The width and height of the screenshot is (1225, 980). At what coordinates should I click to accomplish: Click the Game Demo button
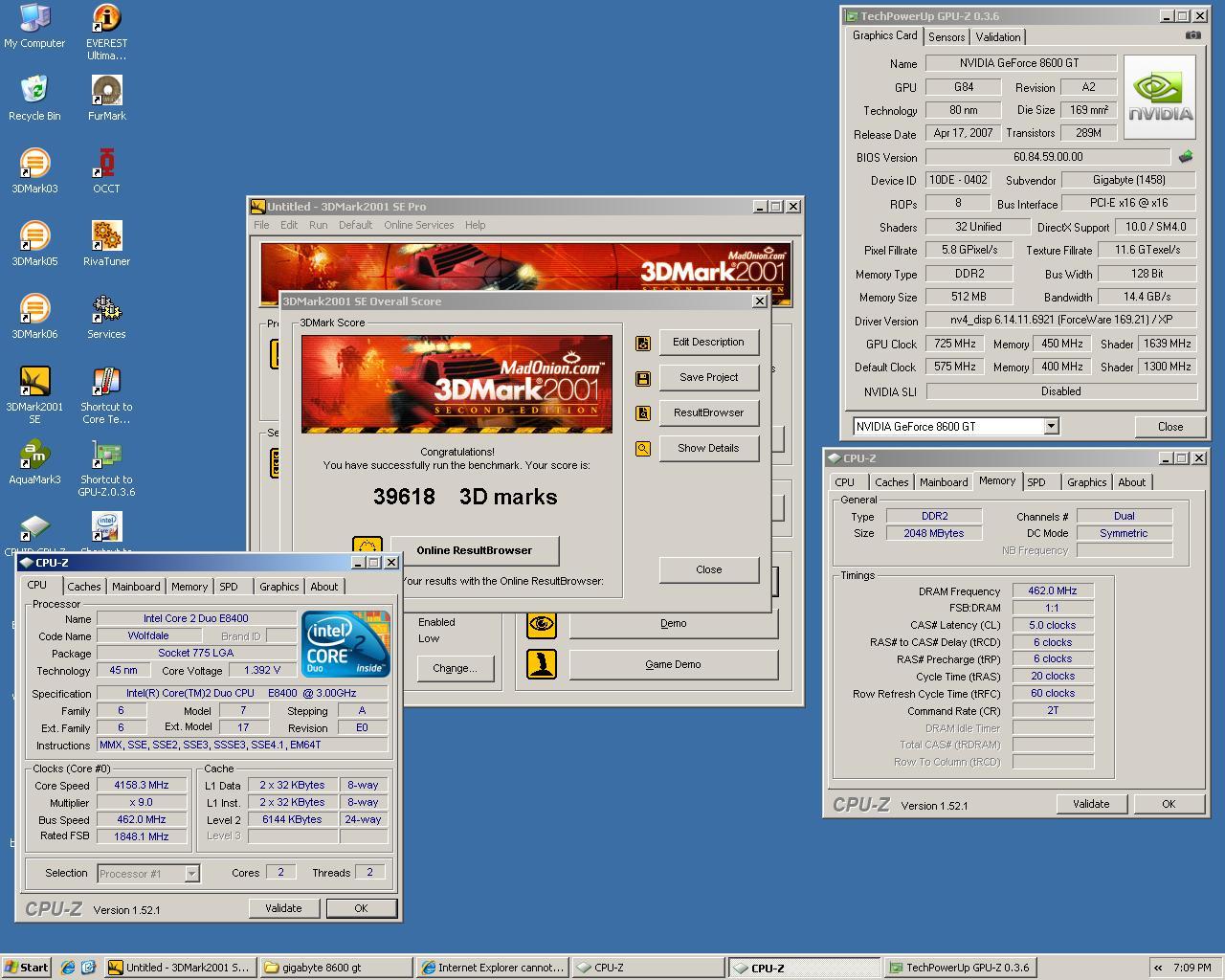pyautogui.click(x=673, y=664)
